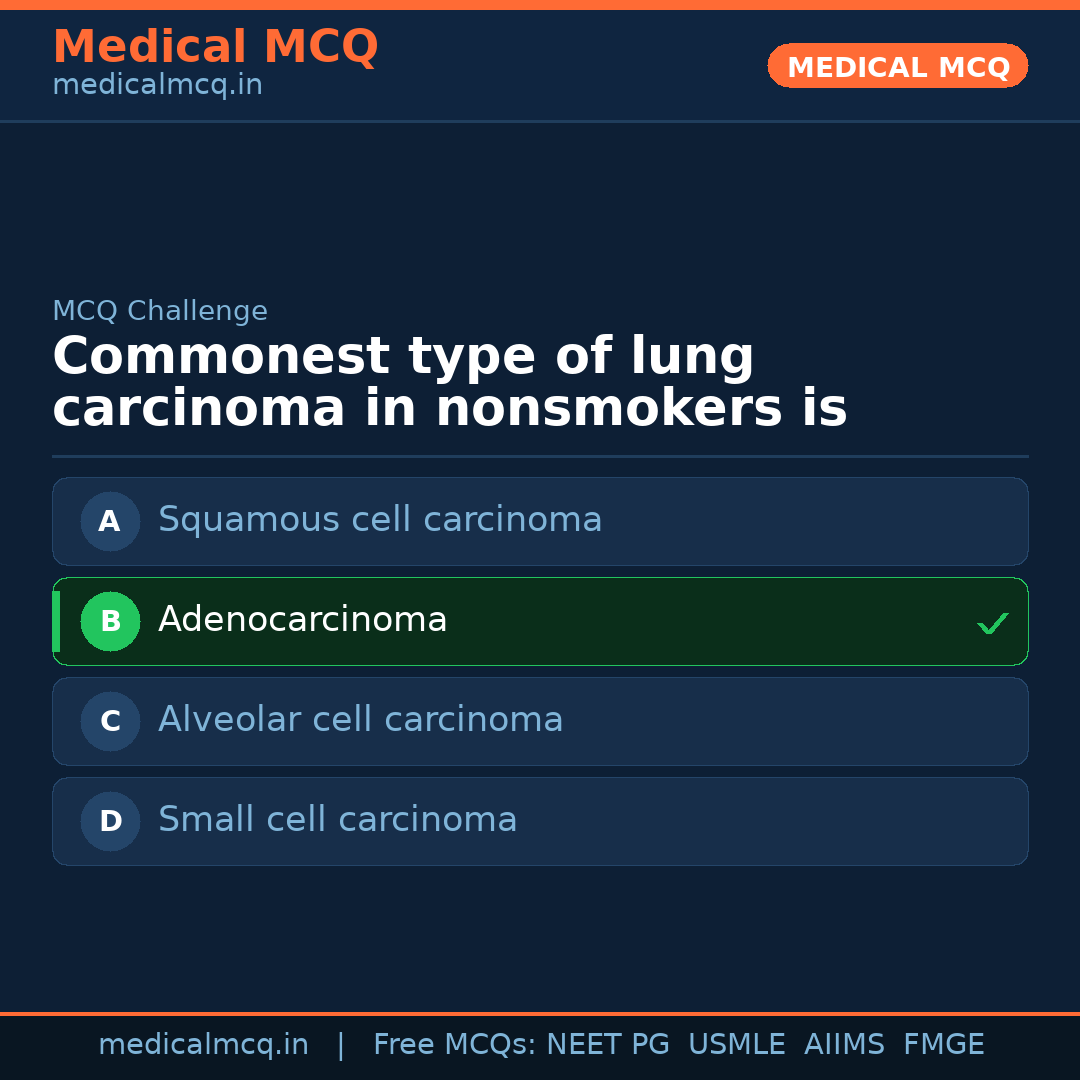Screen dimensions: 1080x1080
Task: Click the FMGE footer text
Action: point(943,1045)
